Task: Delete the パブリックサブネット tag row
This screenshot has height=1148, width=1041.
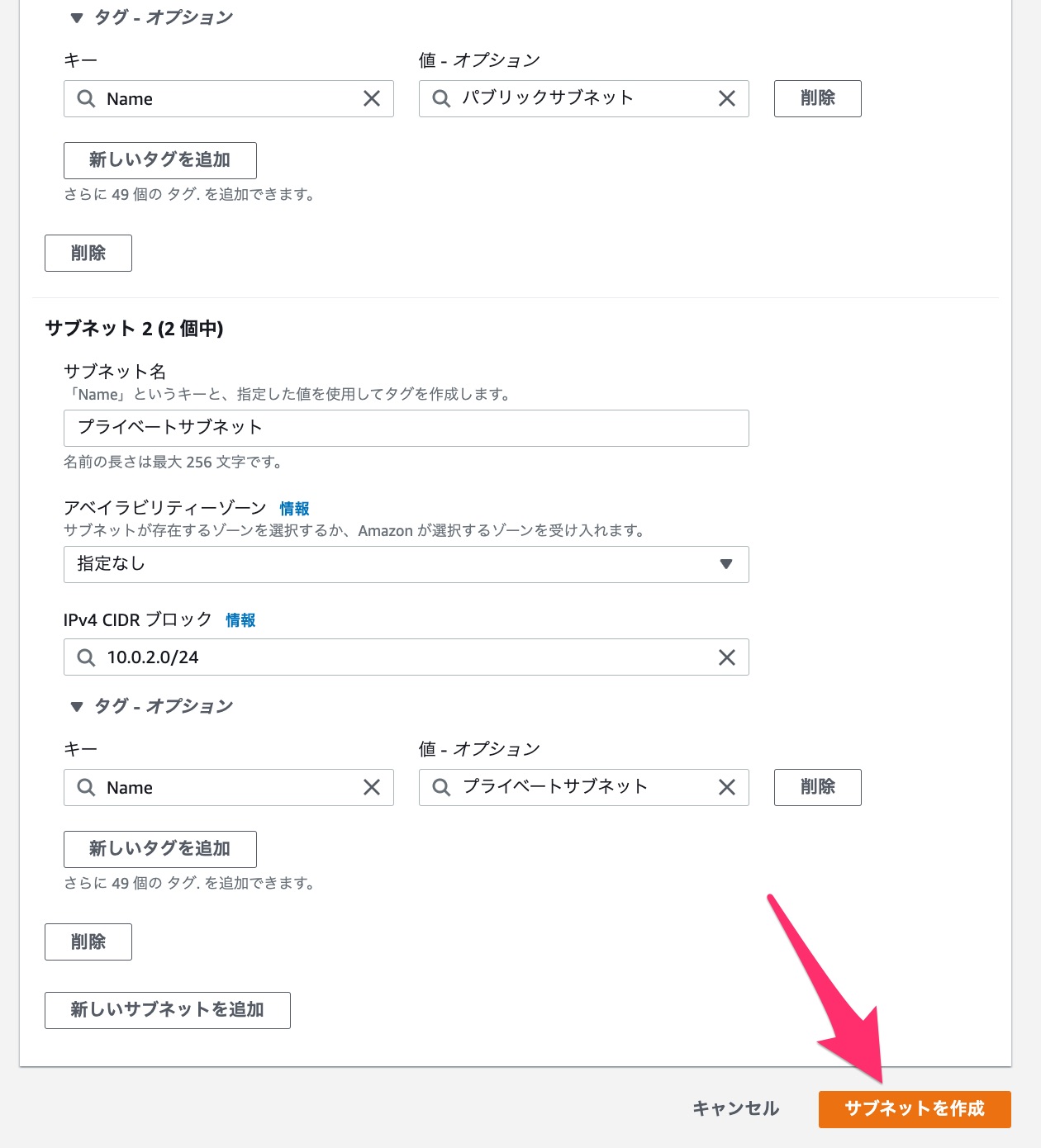Action: pos(816,98)
